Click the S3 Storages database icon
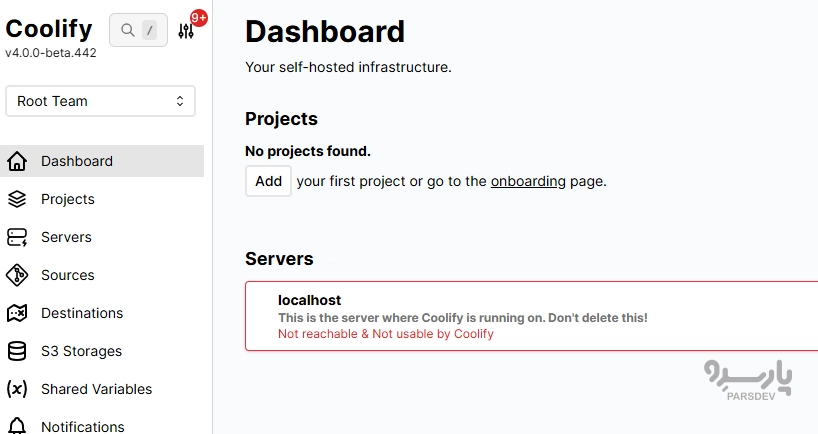This screenshot has width=818, height=434. click(x=17, y=351)
